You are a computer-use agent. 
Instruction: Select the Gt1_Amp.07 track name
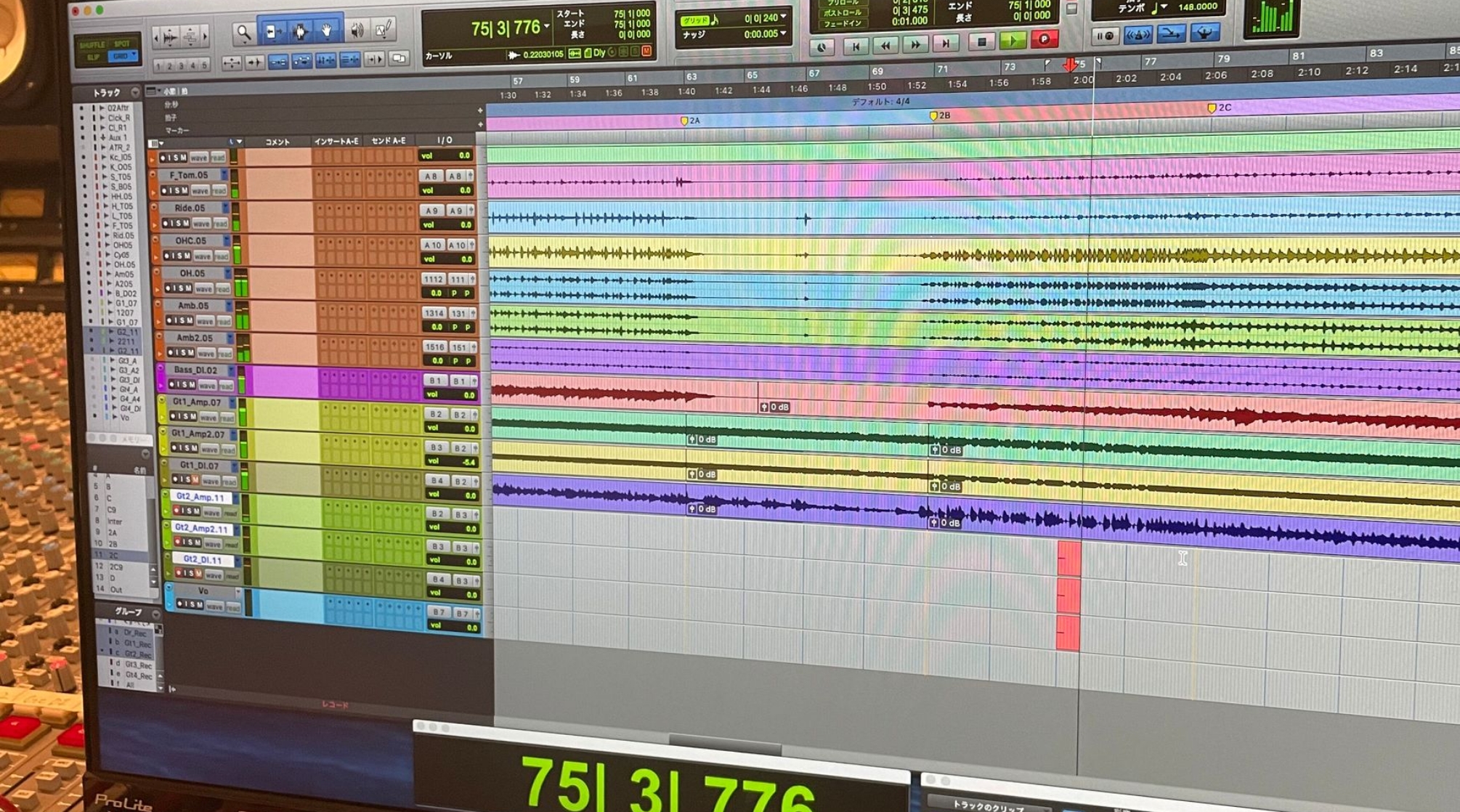click(x=197, y=402)
